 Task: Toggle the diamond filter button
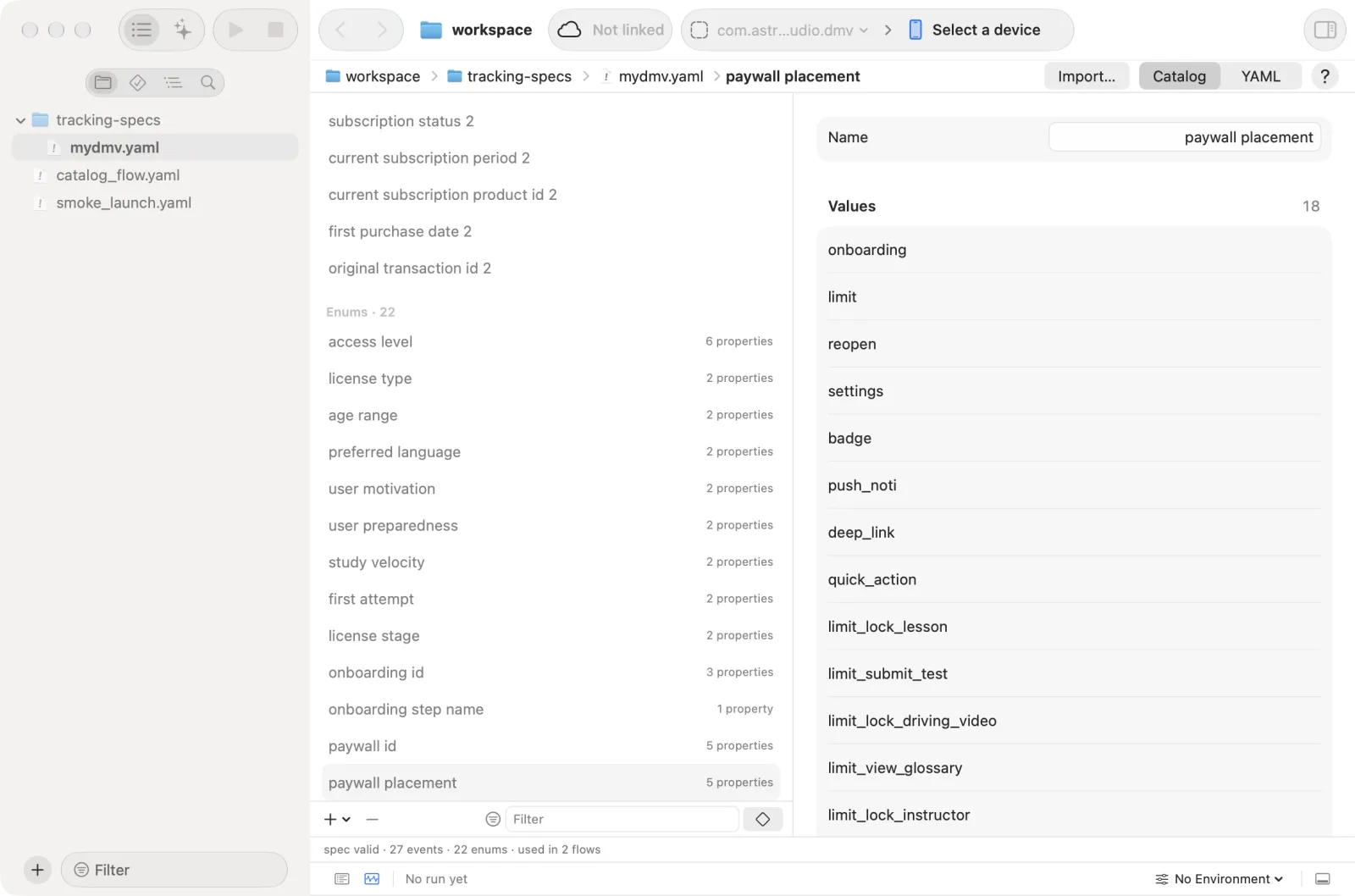click(x=762, y=819)
